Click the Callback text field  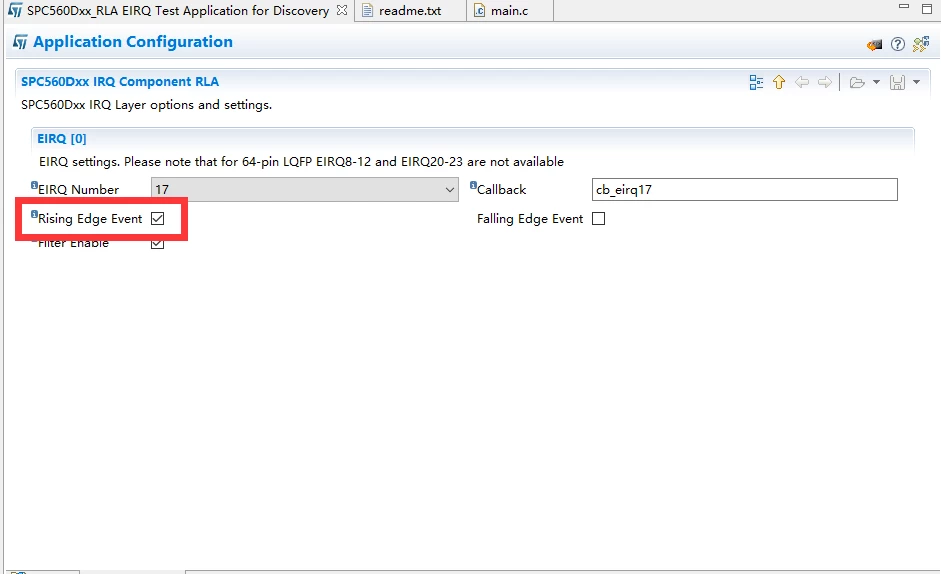click(744, 190)
